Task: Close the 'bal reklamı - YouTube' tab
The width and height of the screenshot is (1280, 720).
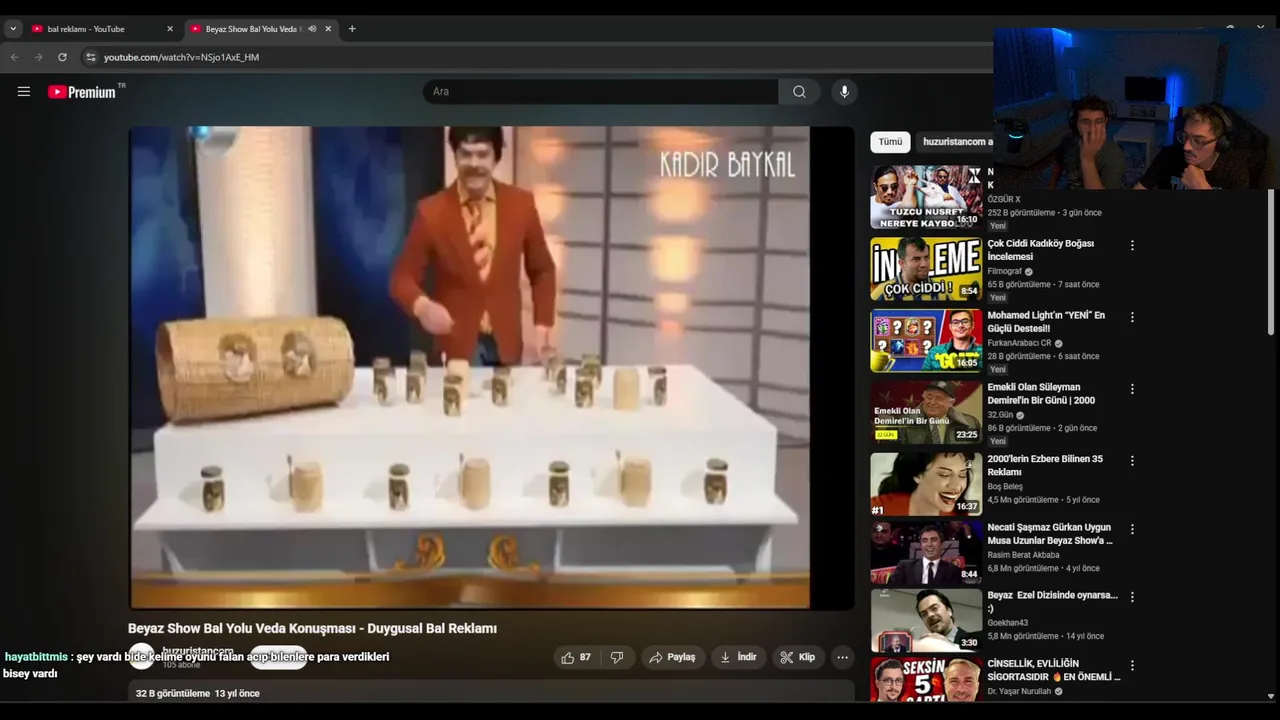Action: (170, 29)
